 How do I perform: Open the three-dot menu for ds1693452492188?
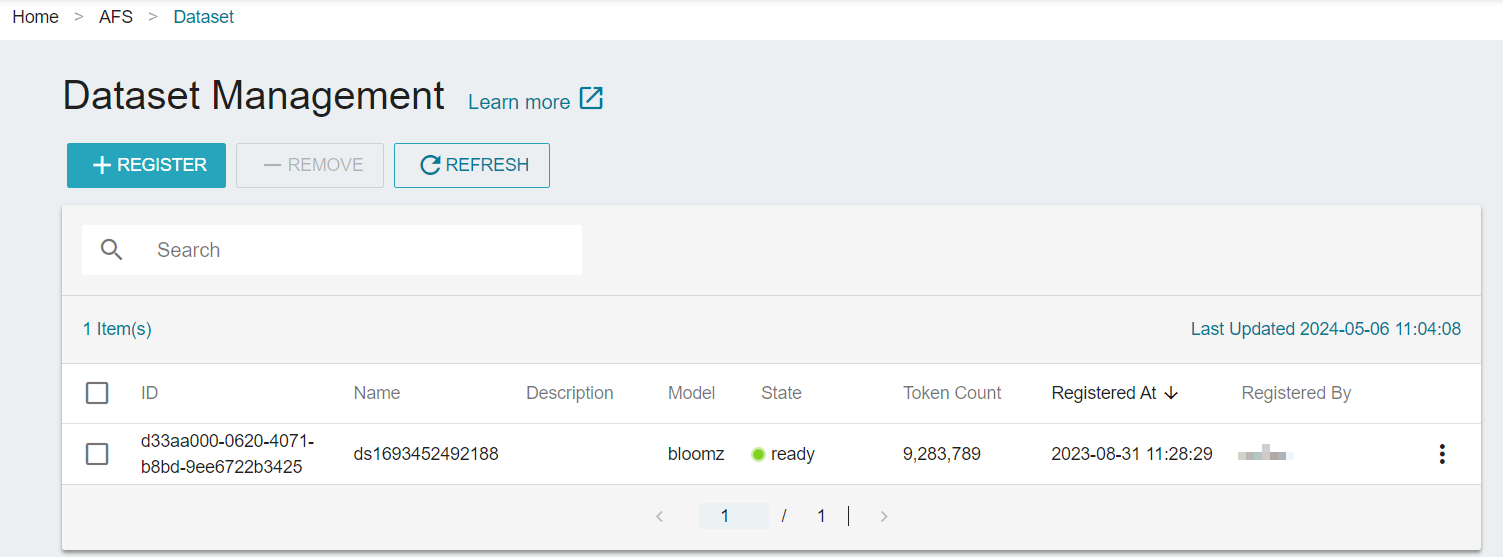point(1441,454)
